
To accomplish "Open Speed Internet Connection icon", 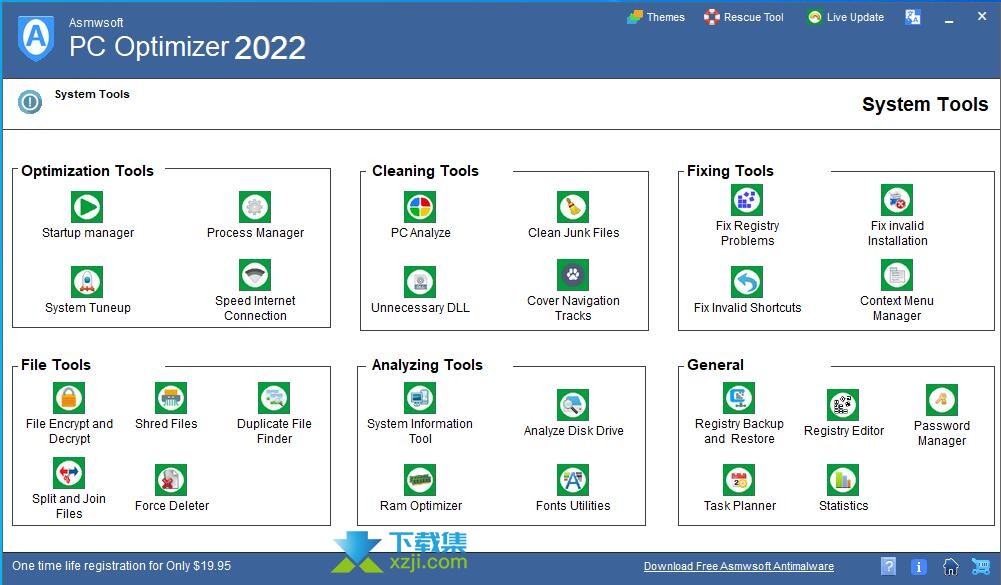I will [255, 275].
